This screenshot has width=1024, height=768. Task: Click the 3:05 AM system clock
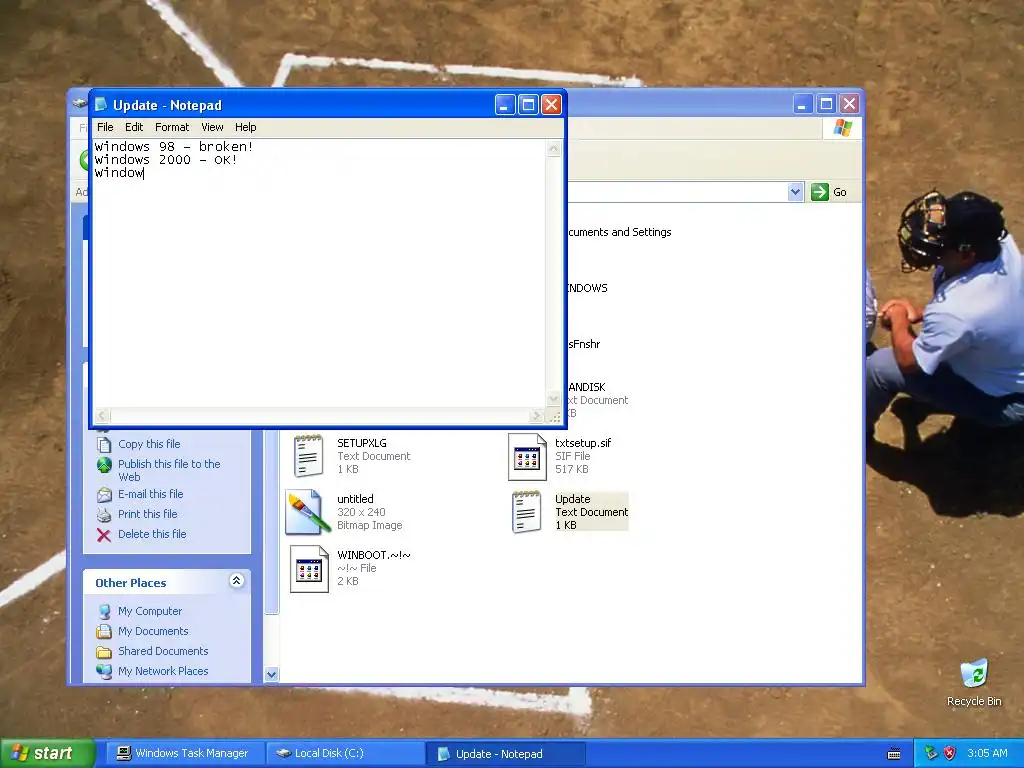click(987, 754)
